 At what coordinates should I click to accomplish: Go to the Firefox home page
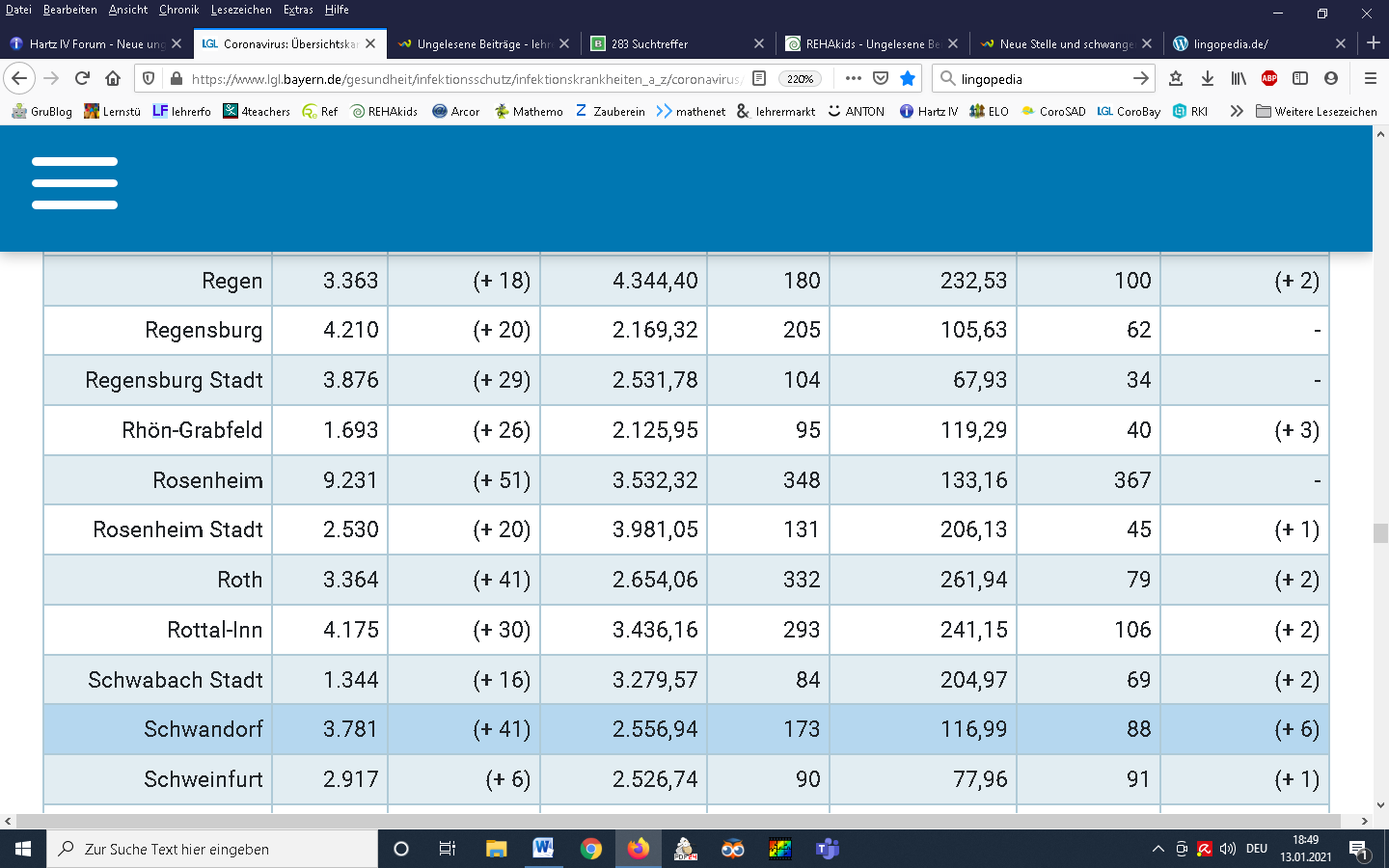click(x=113, y=78)
